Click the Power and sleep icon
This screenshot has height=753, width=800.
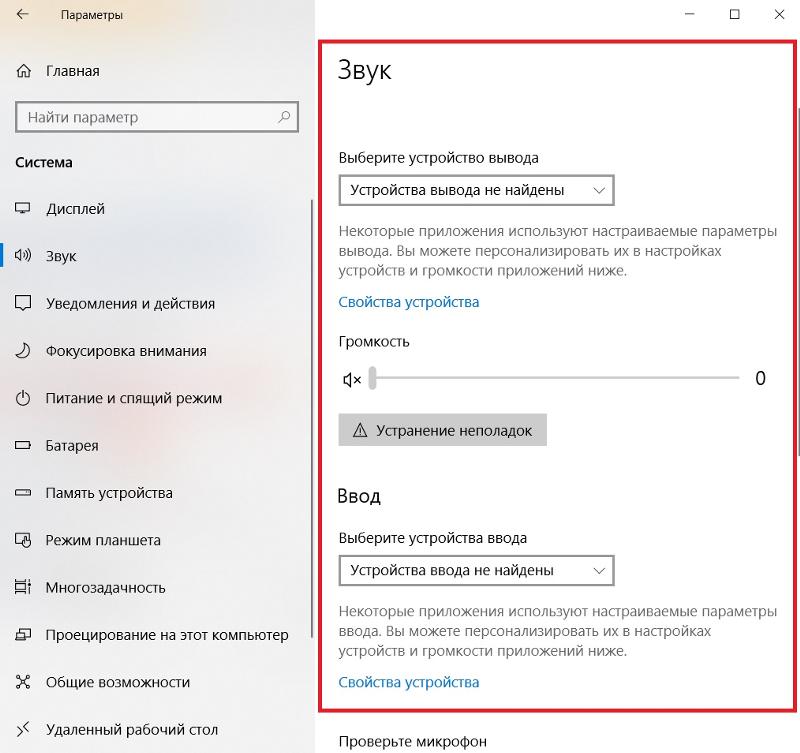coord(23,398)
